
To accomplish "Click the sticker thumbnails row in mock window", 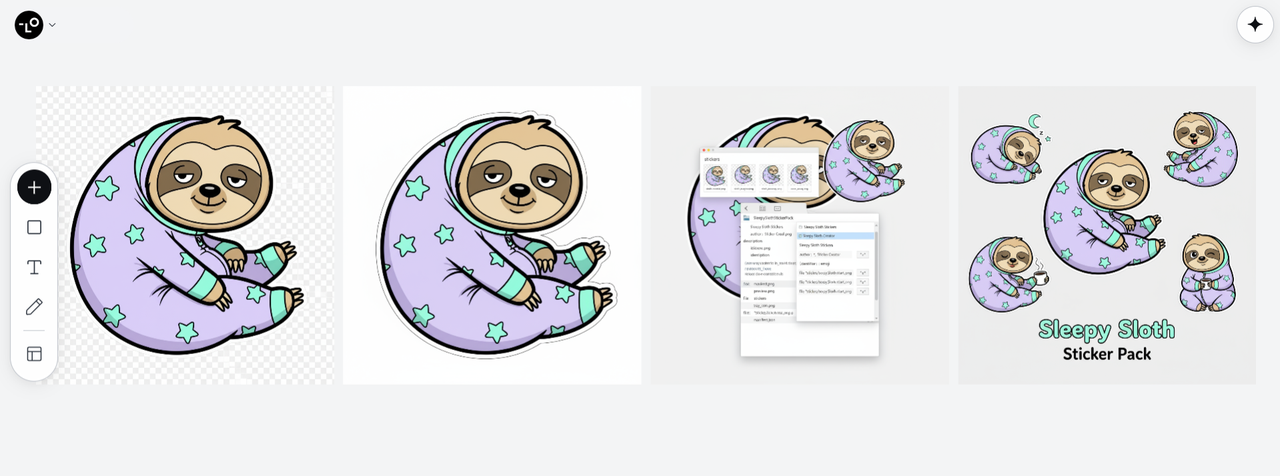I will (758, 174).
